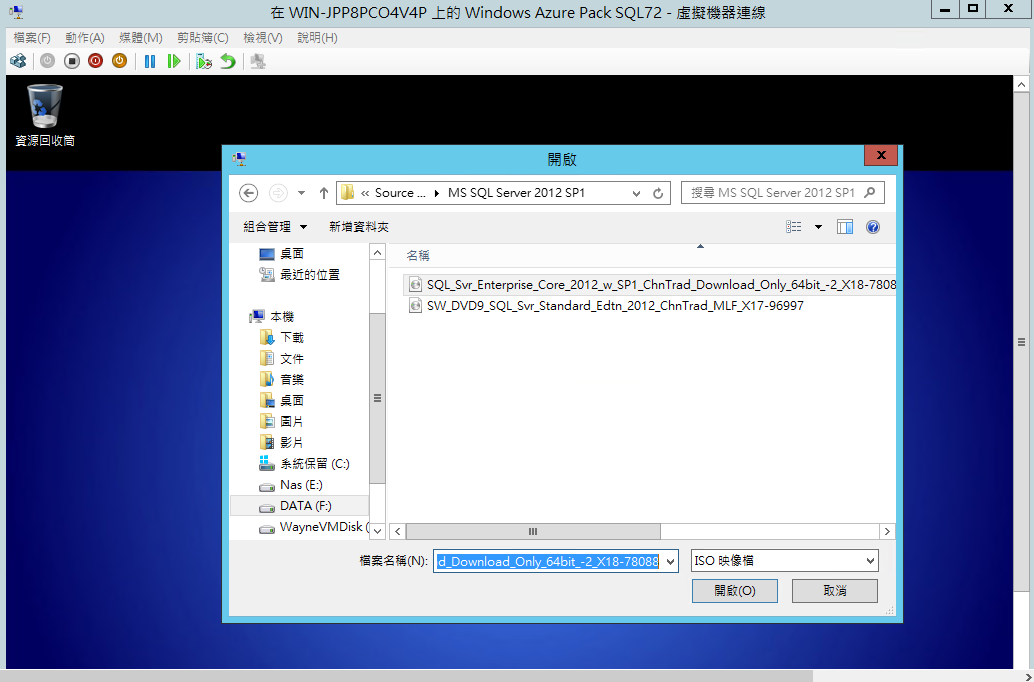Click the Ctrl+Alt+Del toolbar icon
Viewport: 1034px width, 682px height.
(x=18, y=61)
